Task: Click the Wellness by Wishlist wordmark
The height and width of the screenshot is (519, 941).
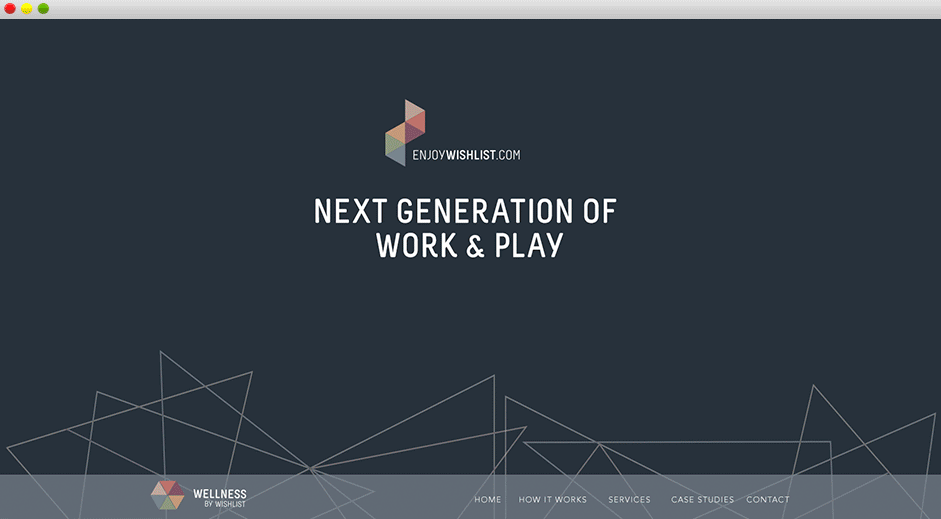Action: (220, 498)
